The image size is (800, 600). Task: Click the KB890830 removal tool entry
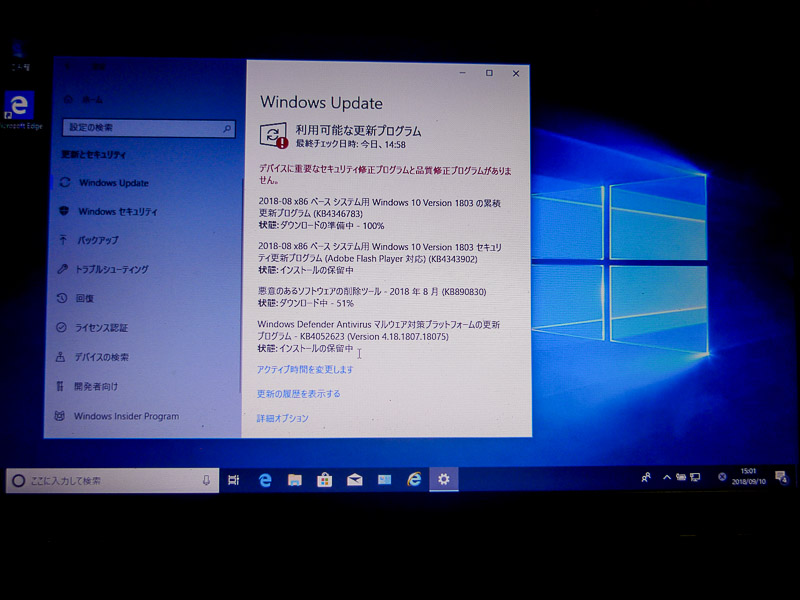(372, 297)
